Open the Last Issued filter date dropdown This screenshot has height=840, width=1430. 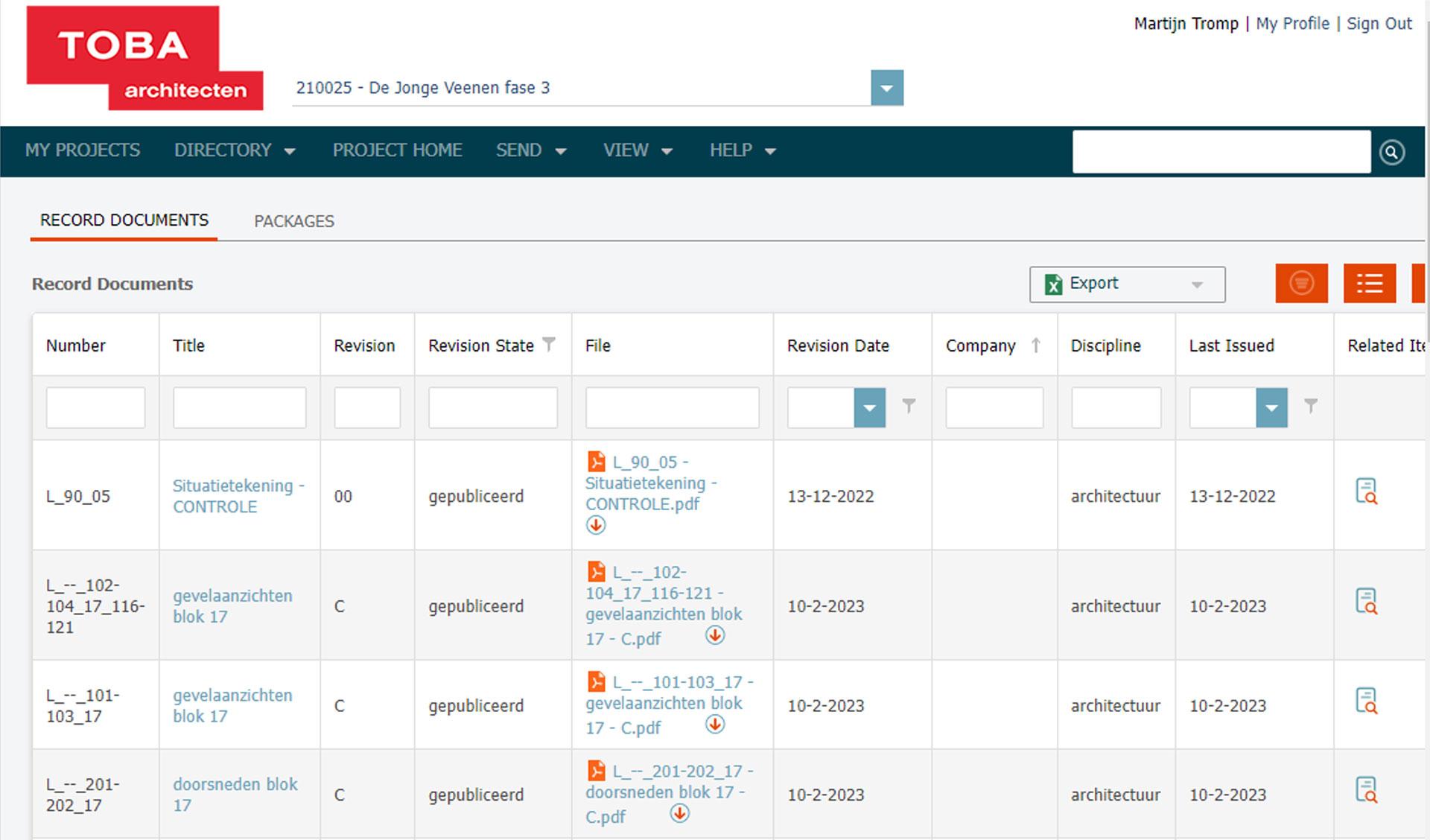pyautogui.click(x=1271, y=408)
